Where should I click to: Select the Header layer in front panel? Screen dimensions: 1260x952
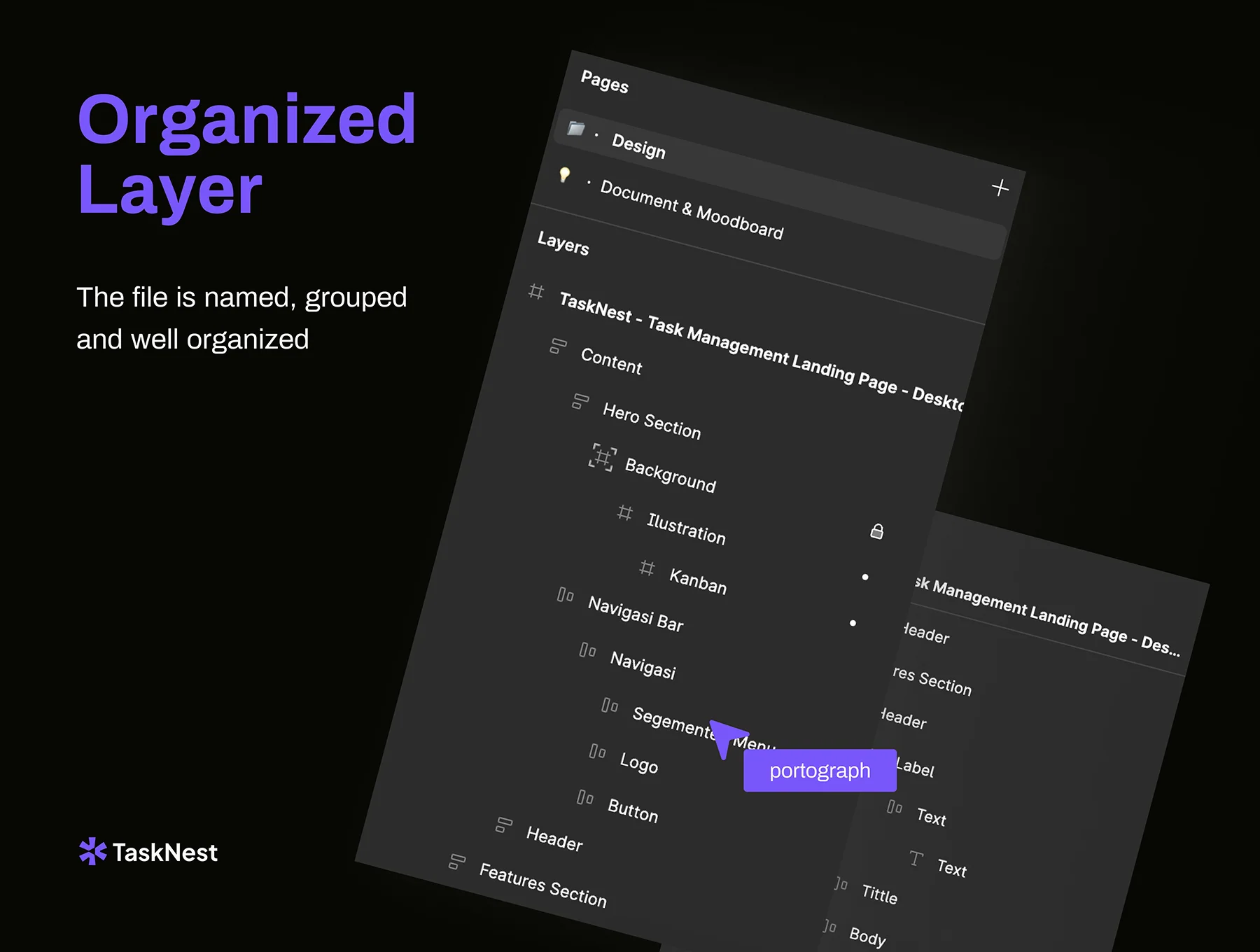[554, 838]
